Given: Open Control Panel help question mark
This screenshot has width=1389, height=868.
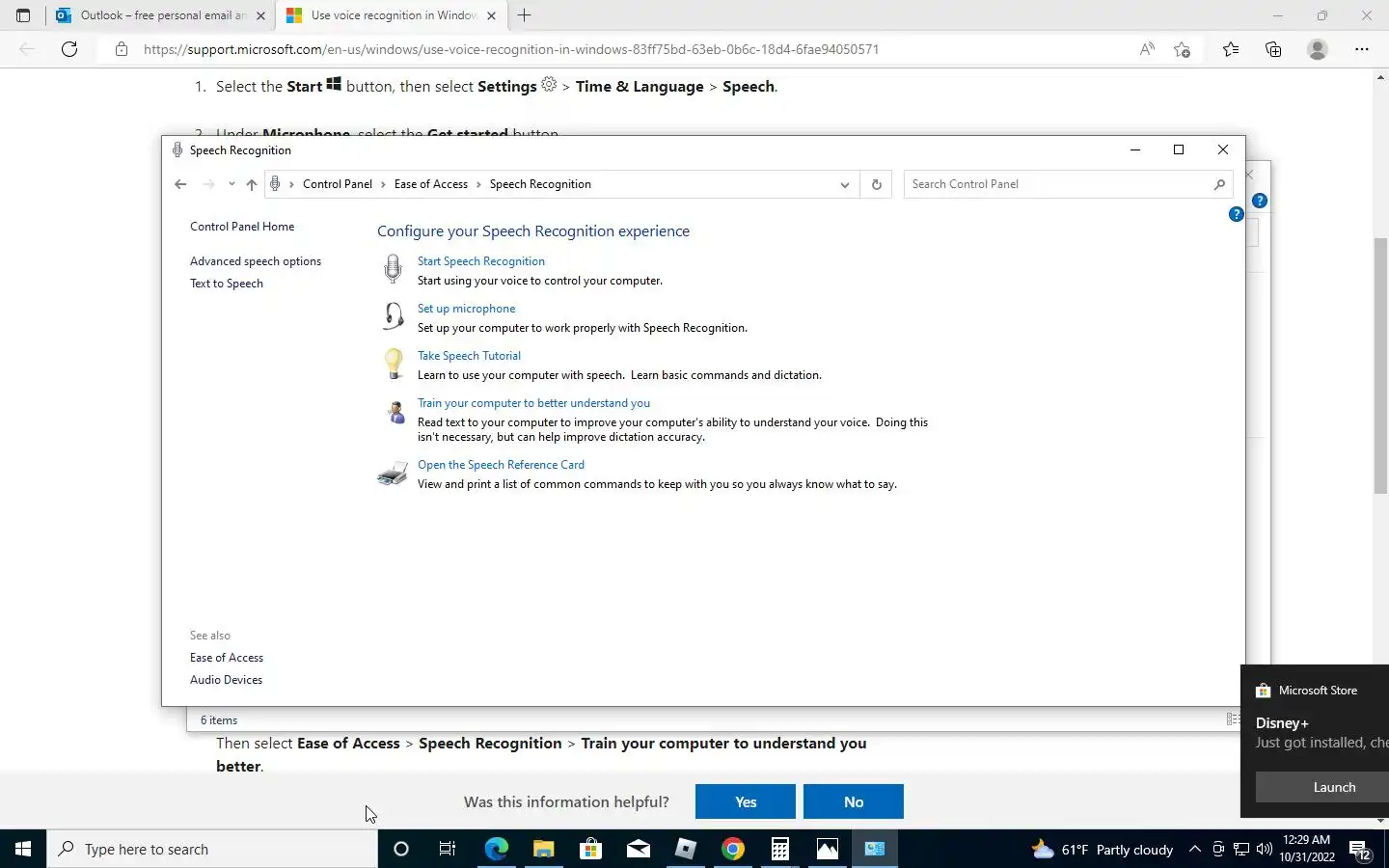Looking at the screenshot, I should [x=1236, y=214].
